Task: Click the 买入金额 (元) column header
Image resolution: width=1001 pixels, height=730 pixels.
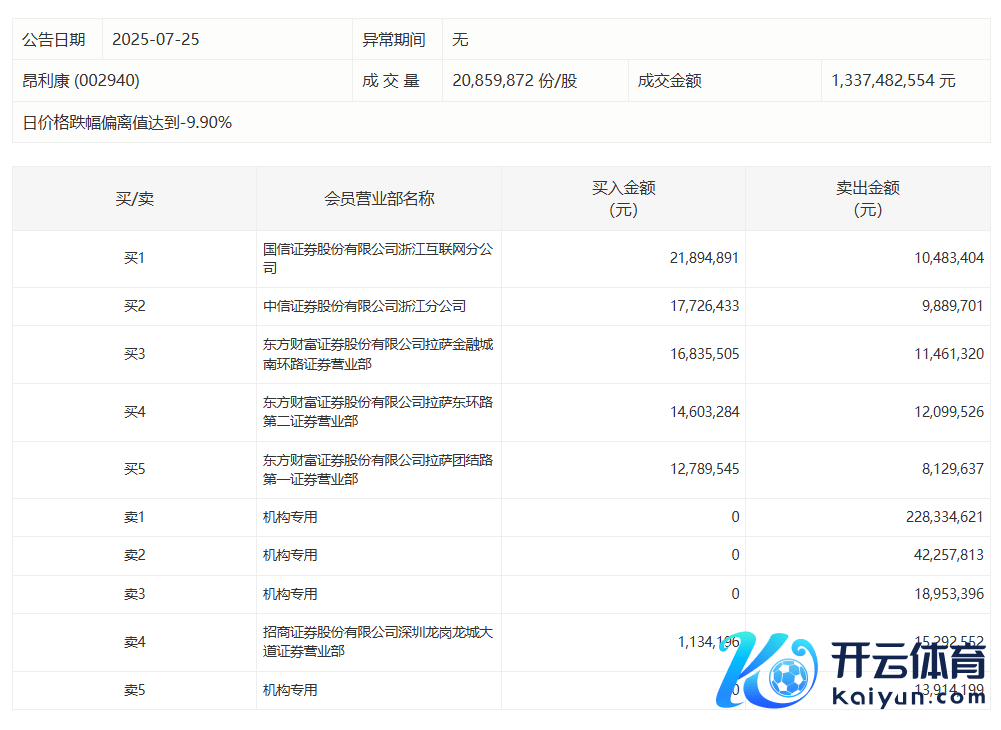Action: pyautogui.click(x=623, y=199)
